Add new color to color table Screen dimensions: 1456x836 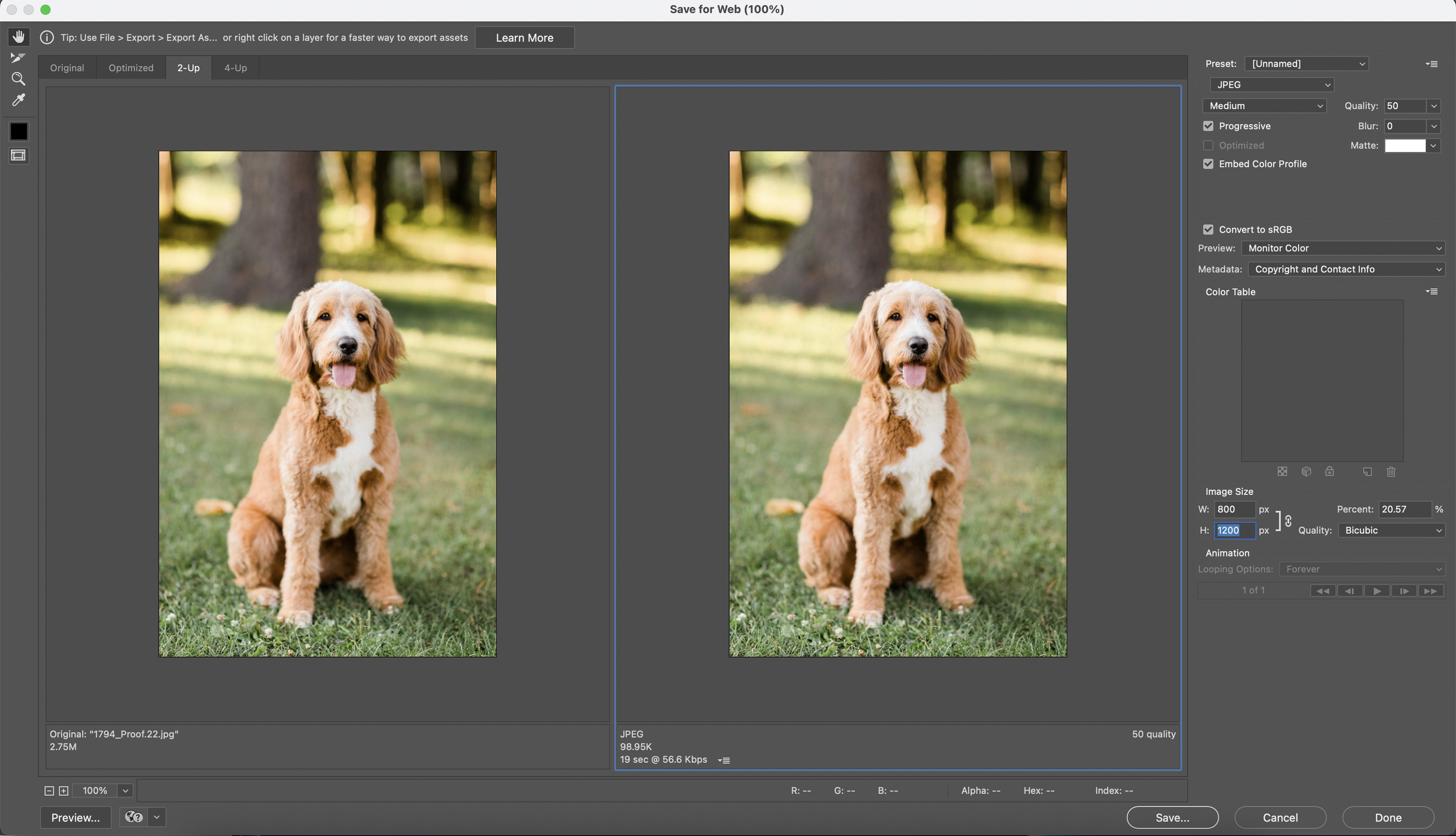point(1367,472)
